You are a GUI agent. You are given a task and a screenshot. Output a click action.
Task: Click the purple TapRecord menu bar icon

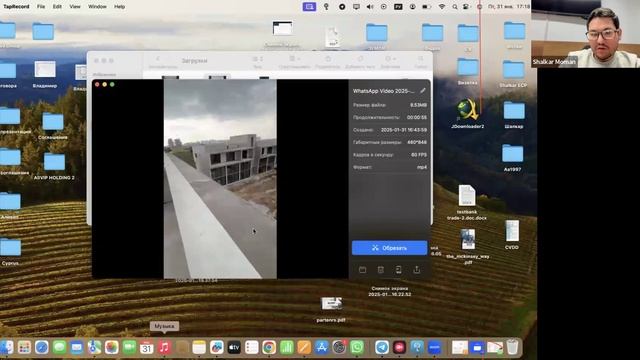coord(309,7)
